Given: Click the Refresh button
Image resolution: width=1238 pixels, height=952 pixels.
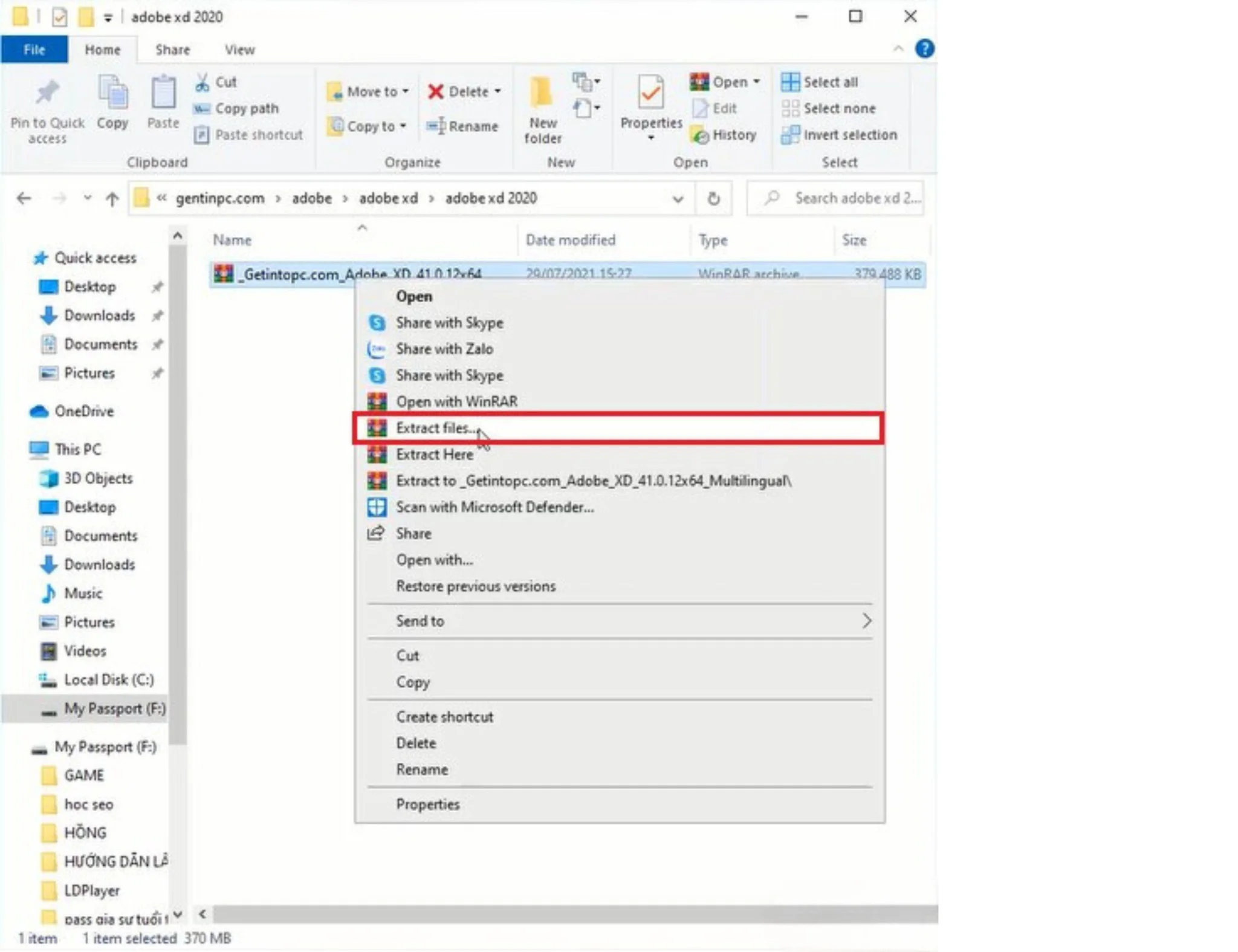Looking at the screenshot, I should pyautogui.click(x=713, y=198).
